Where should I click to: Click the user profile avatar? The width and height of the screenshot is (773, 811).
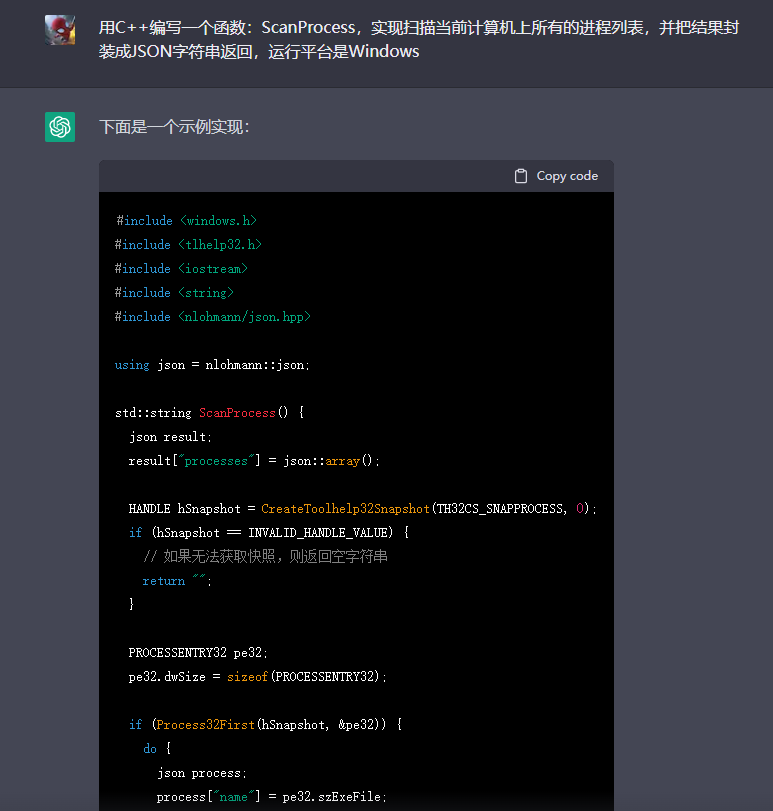click(x=60, y=30)
